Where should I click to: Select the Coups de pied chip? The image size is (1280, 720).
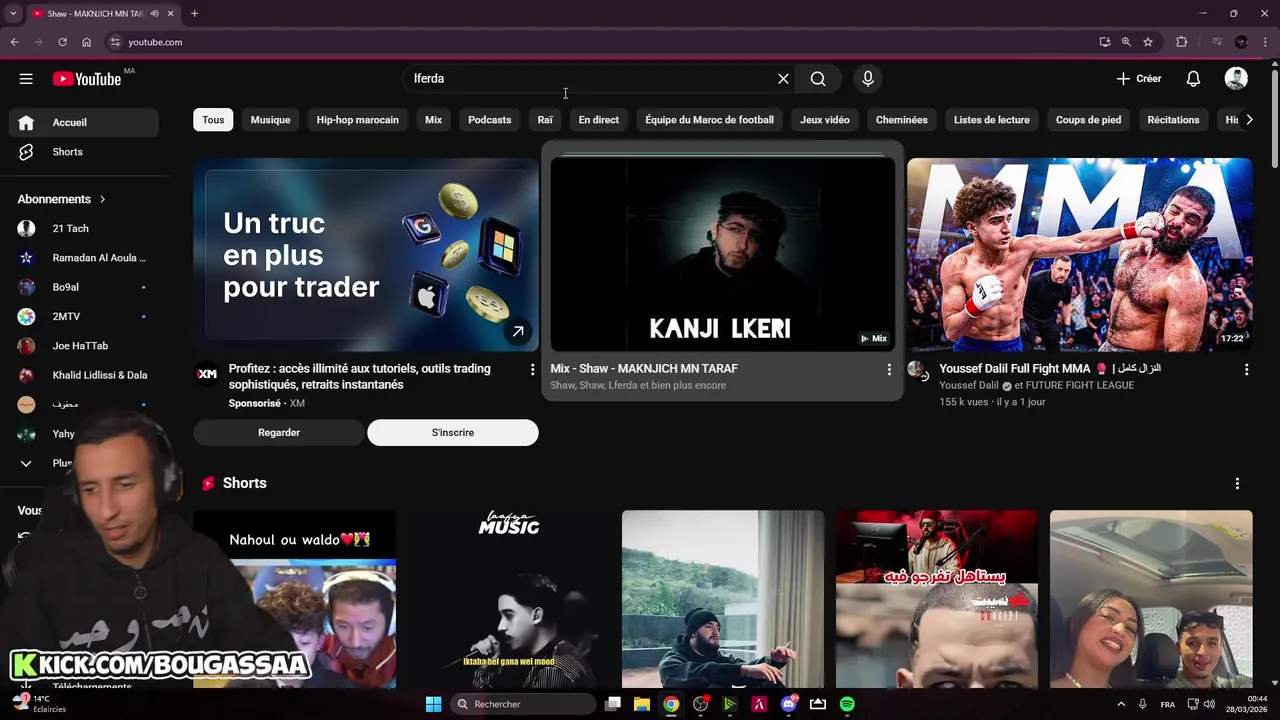pyautogui.click(x=1088, y=120)
